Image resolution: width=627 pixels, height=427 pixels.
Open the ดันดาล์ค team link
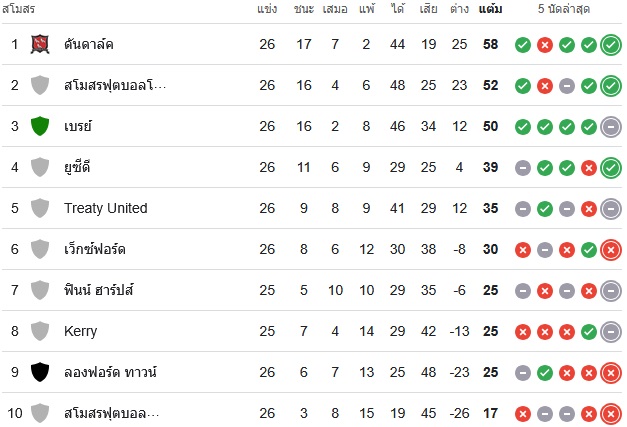[89, 44]
